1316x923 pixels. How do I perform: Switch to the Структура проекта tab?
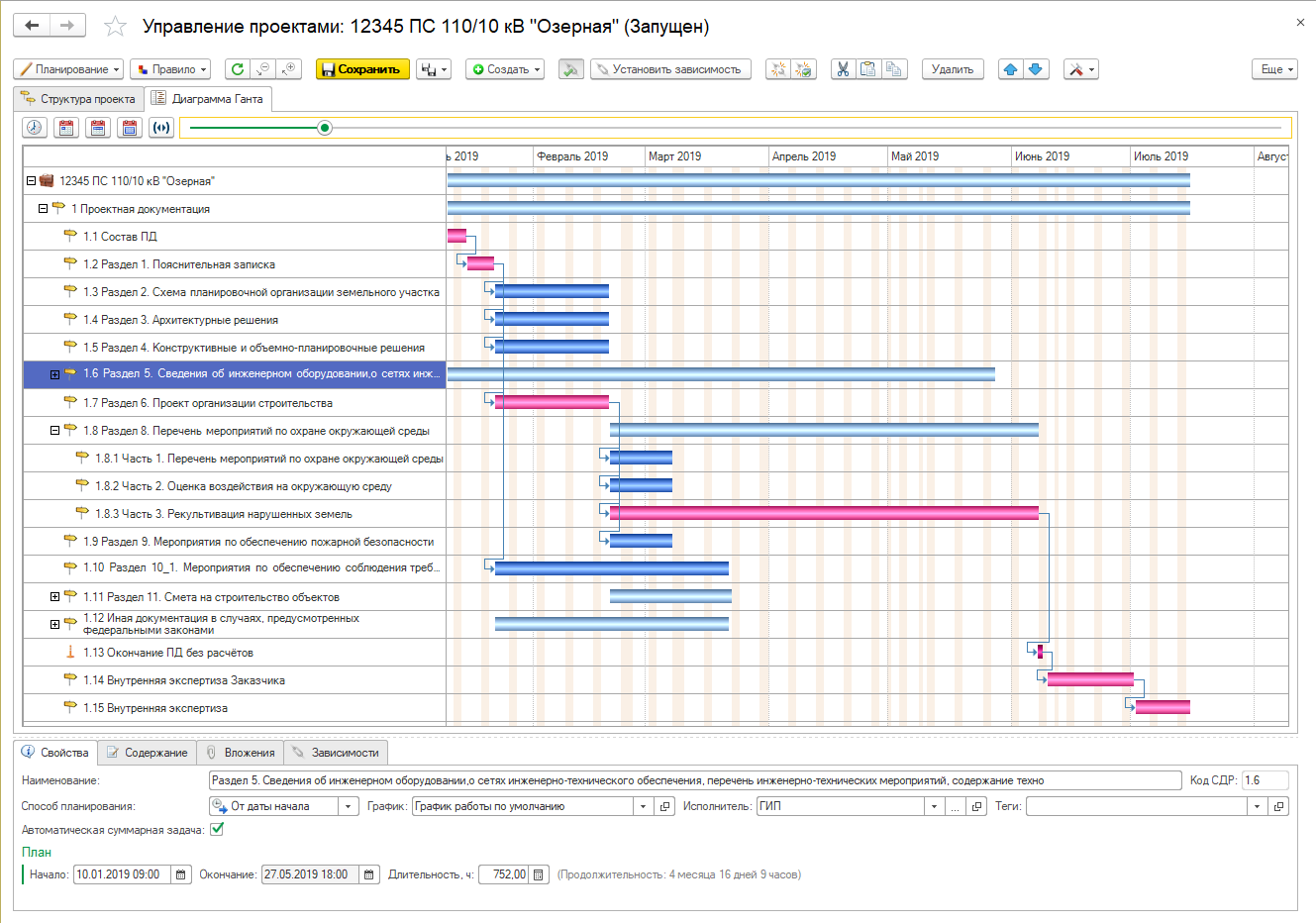(x=79, y=99)
